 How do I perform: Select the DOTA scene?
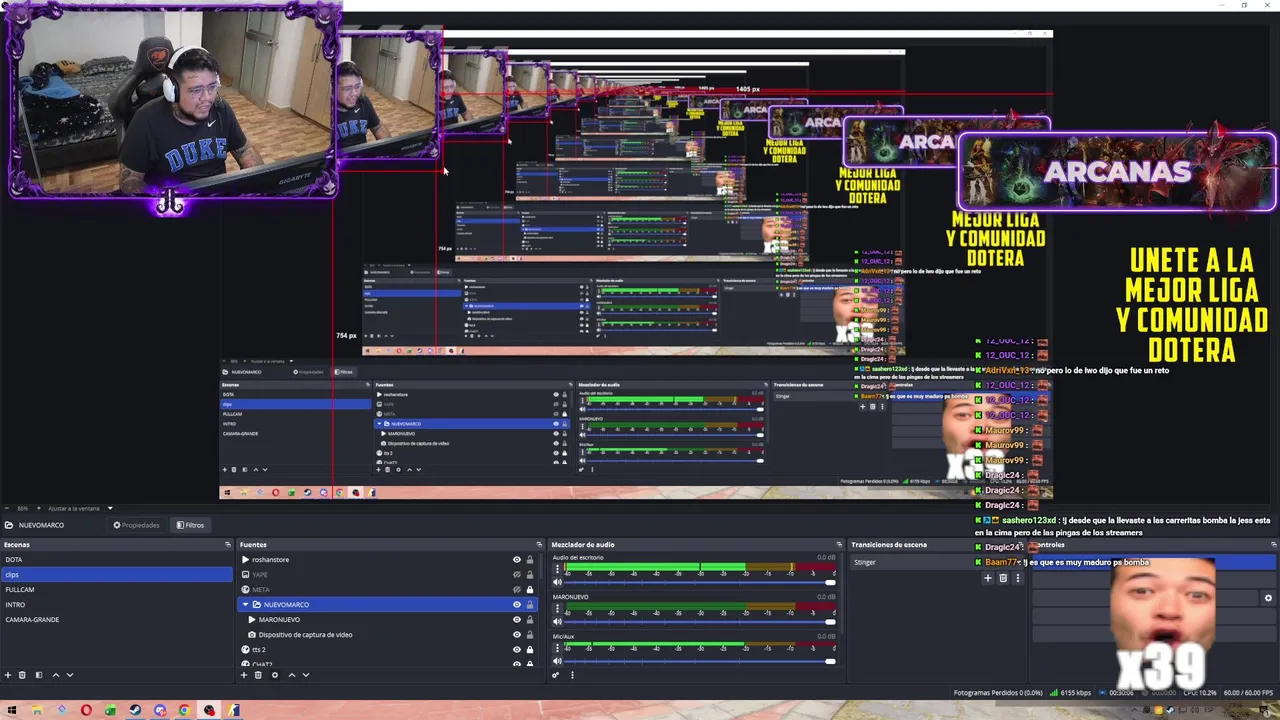point(116,560)
